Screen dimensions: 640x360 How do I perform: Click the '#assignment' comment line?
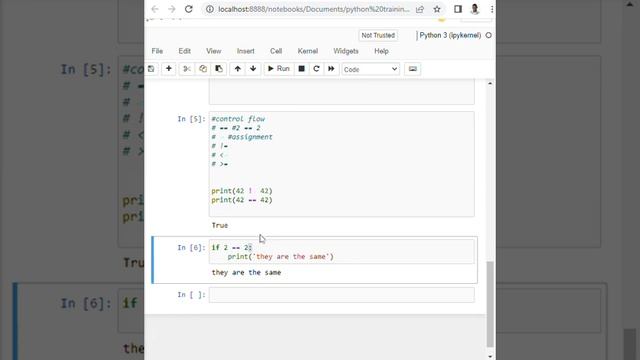coord(250,137)
